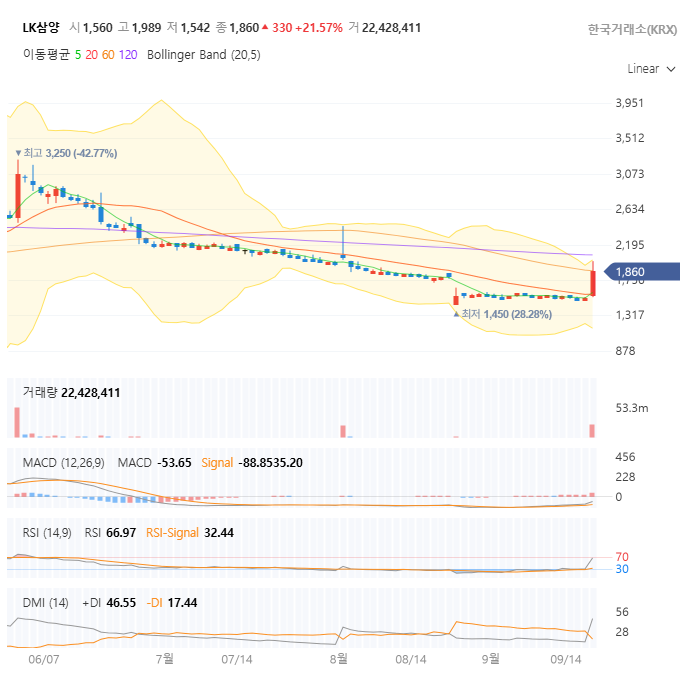Click the 7월 date axis label

(164, 659)
